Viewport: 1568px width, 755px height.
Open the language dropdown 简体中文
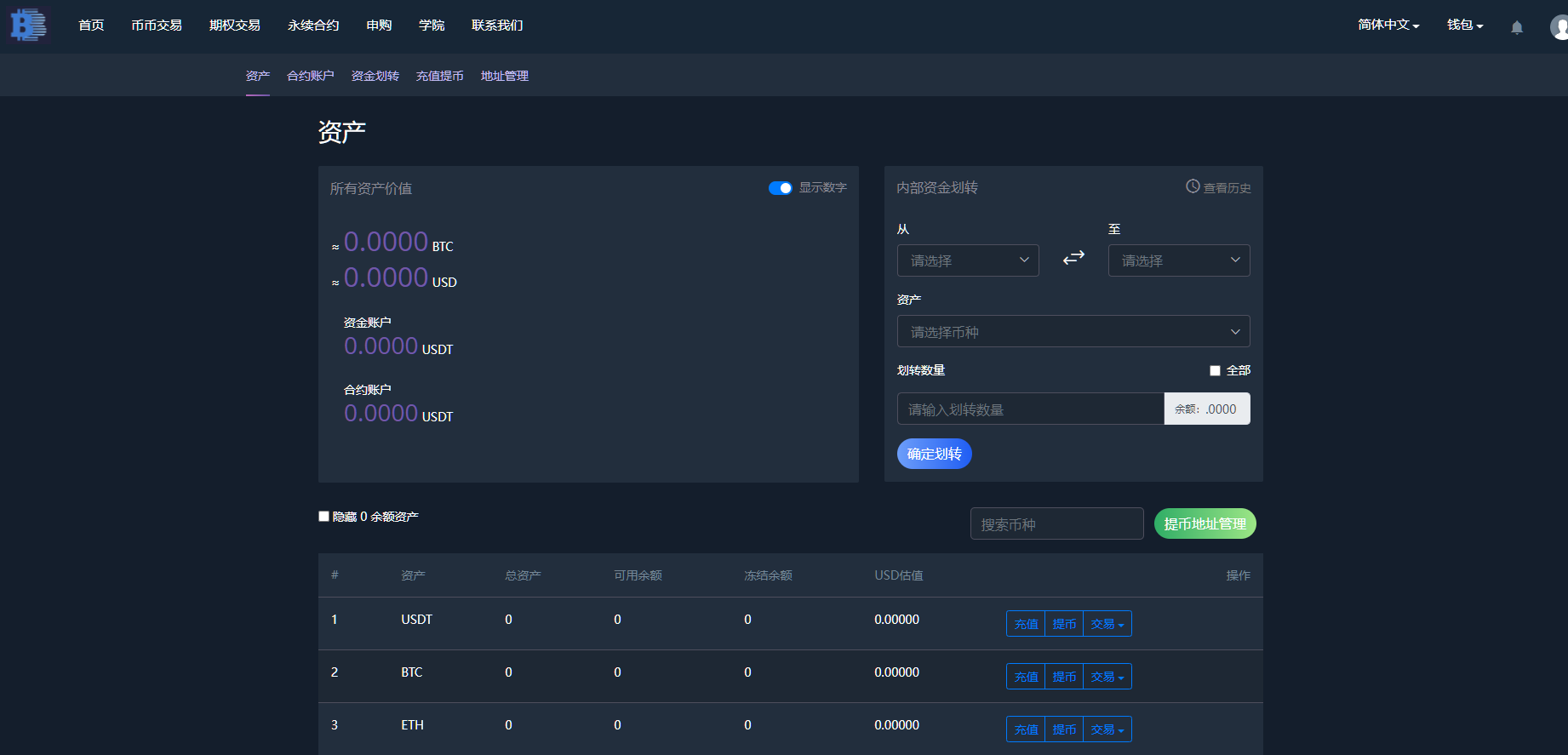(1388, 26)
